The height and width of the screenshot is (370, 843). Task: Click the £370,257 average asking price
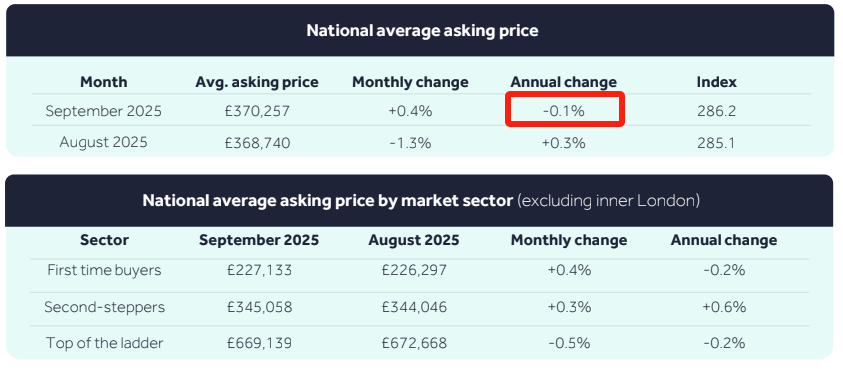coord(257,111)
